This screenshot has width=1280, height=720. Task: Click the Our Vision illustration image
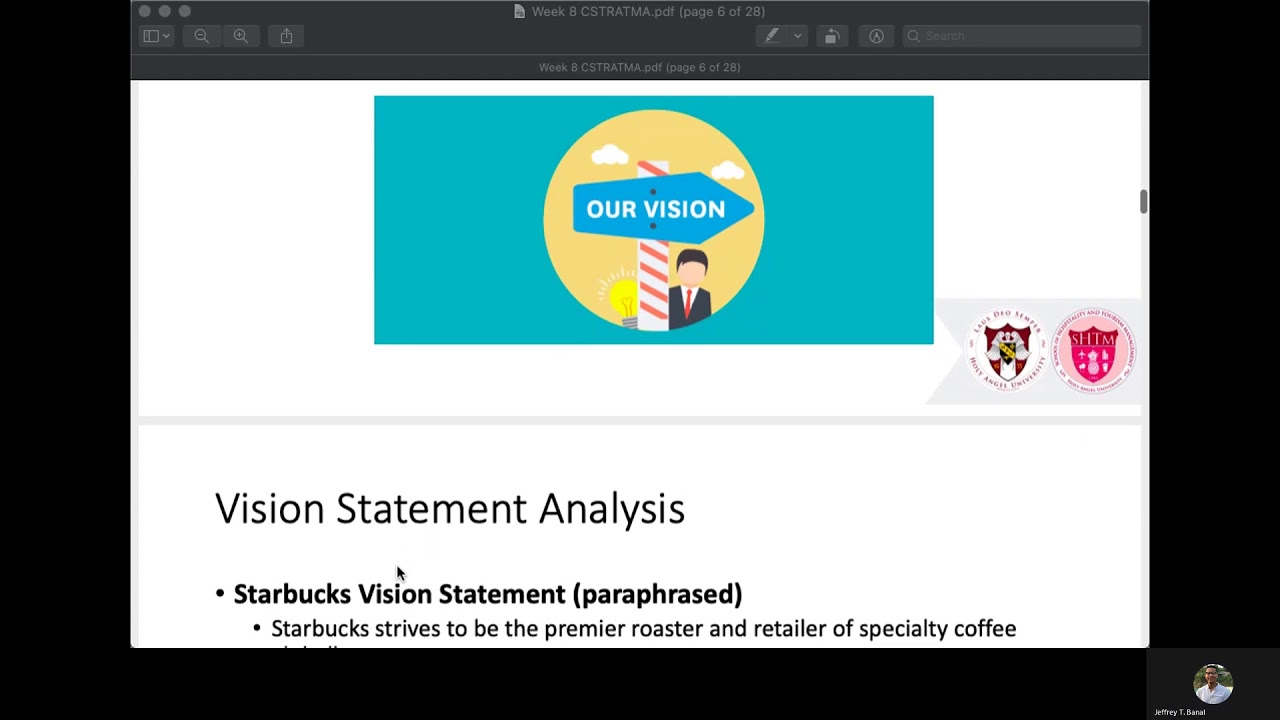[x=654, y=220]
